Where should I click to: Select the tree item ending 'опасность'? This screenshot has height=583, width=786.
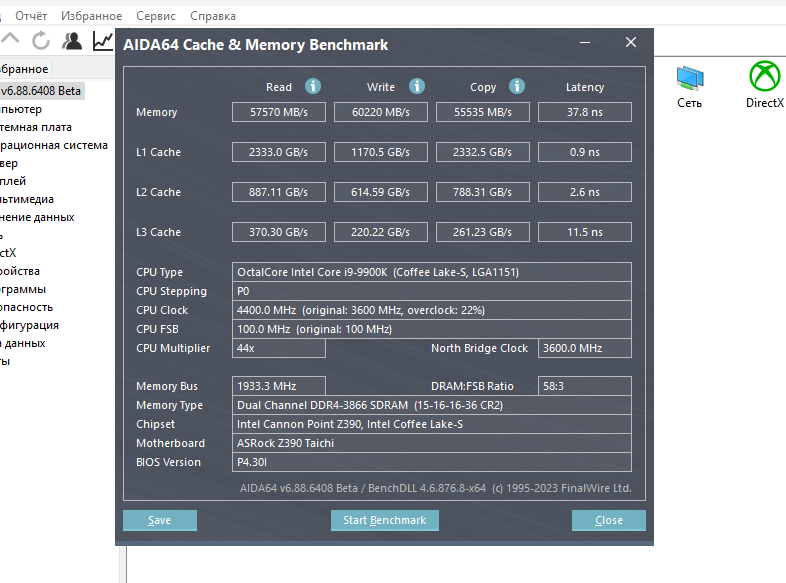tap(26, 307)
